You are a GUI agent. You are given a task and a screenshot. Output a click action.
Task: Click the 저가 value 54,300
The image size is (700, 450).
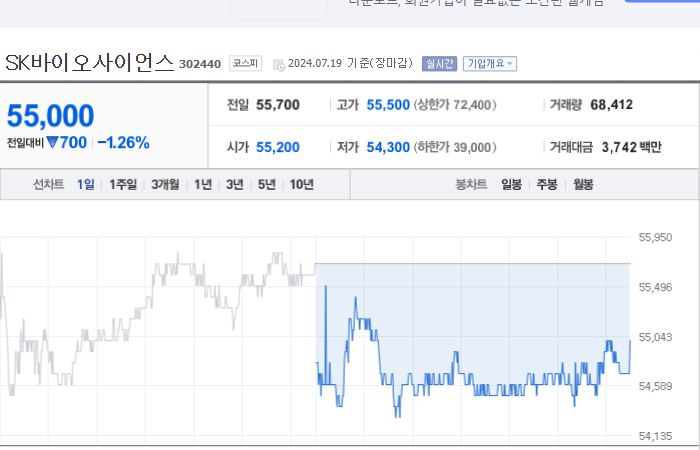point(388,147)
